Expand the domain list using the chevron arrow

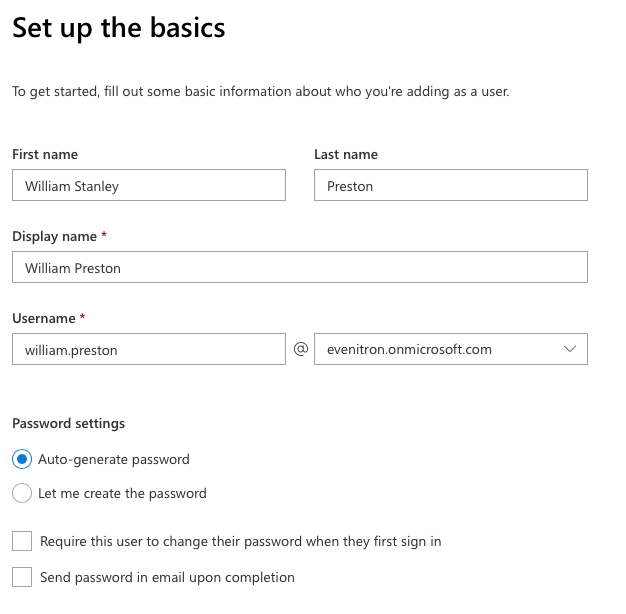click(570, 349)
